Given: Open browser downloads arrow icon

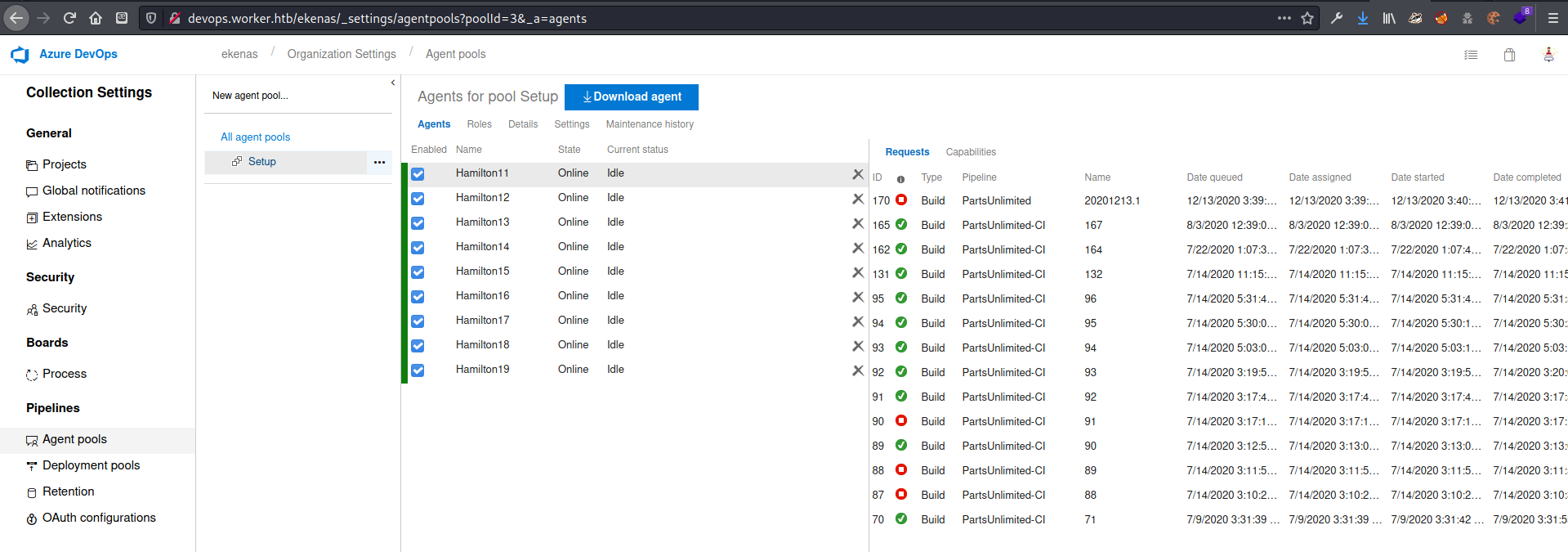Looking at the screenshot, I should pos(1363,18).
